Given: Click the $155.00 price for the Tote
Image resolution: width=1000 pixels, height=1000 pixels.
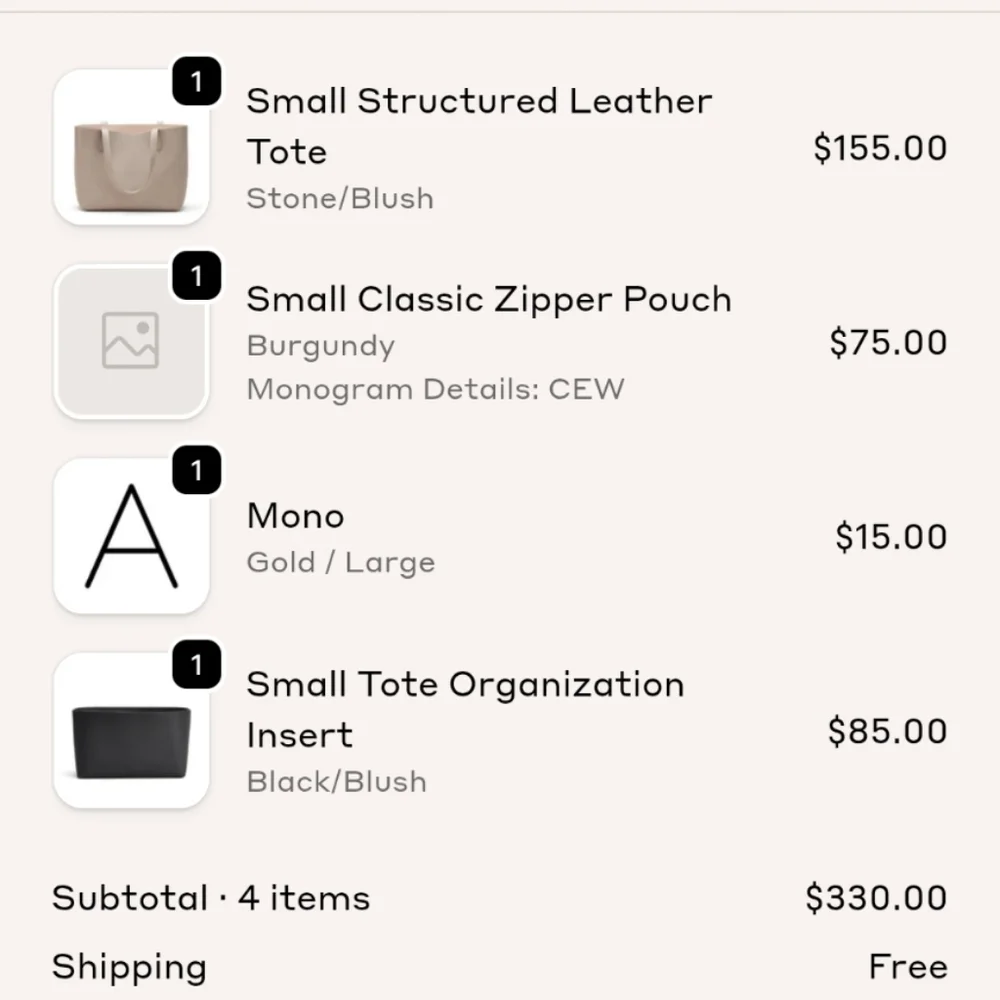Looking at the screenshot, I should pos(881,147).
